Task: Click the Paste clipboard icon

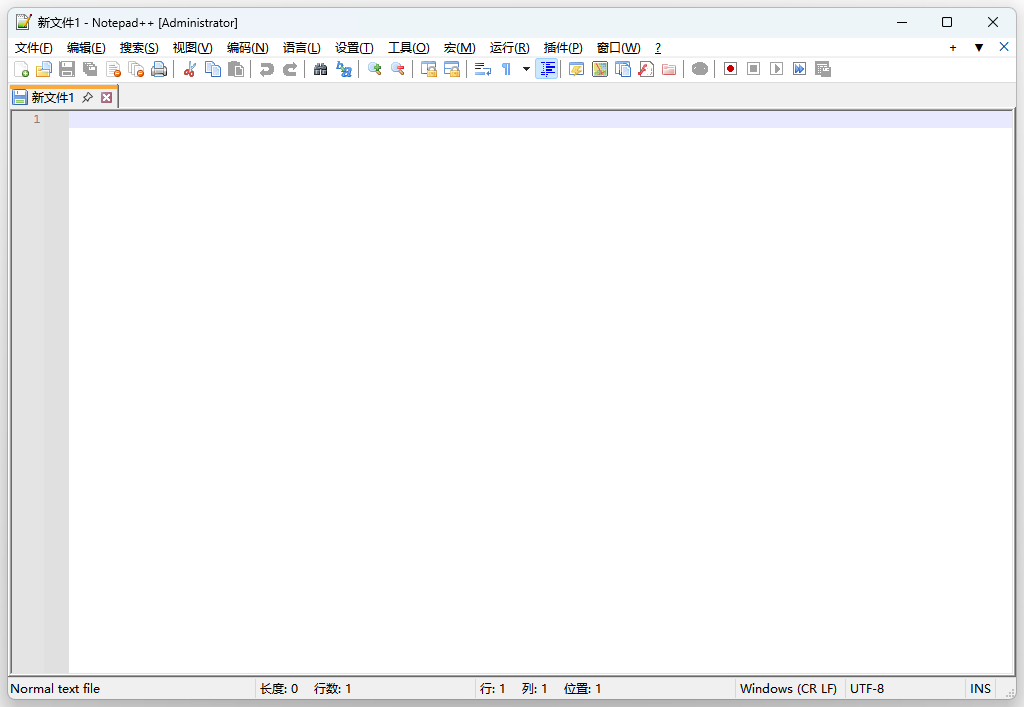Action: 236,69
